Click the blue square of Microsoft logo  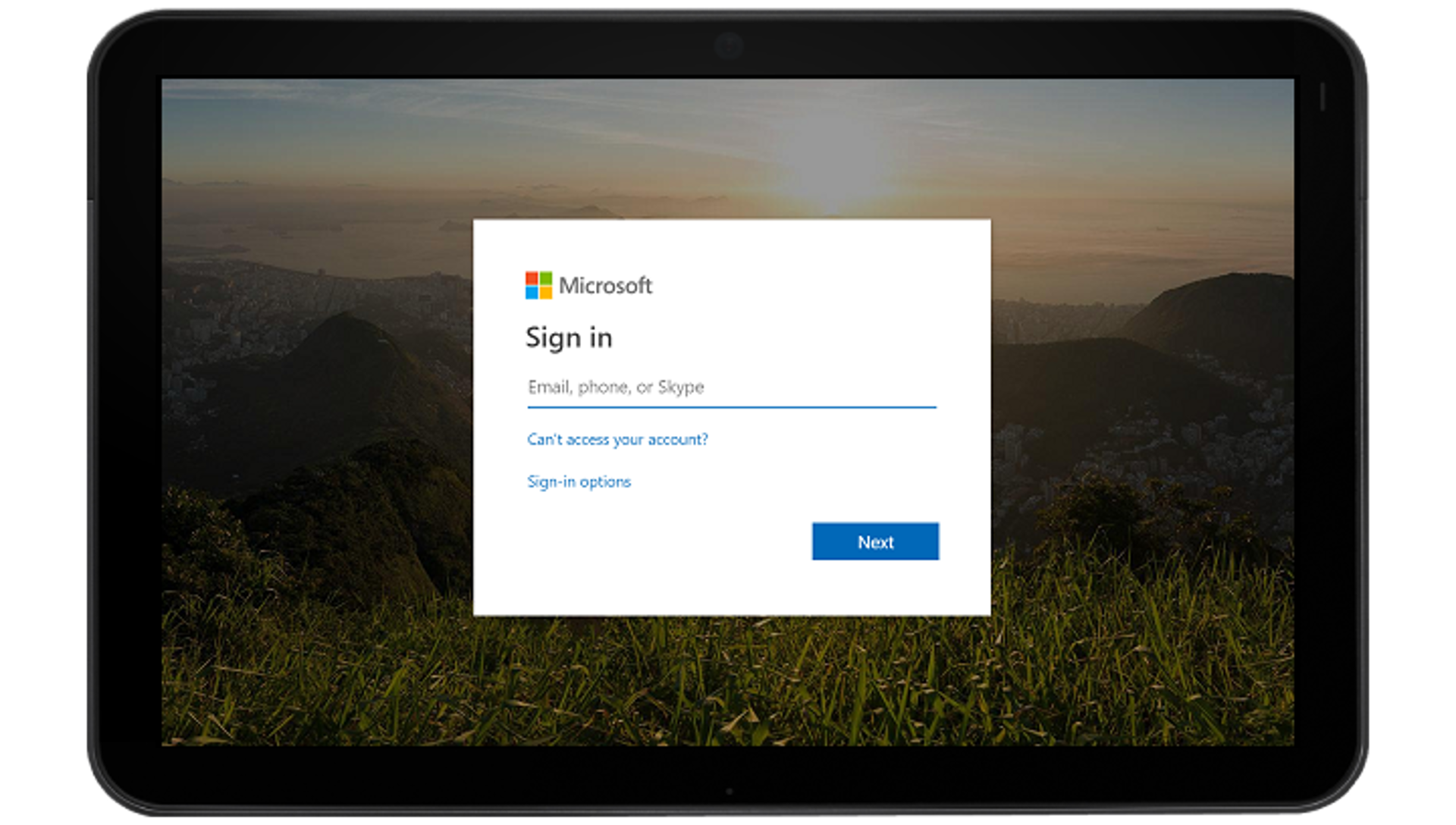(532, 292)
